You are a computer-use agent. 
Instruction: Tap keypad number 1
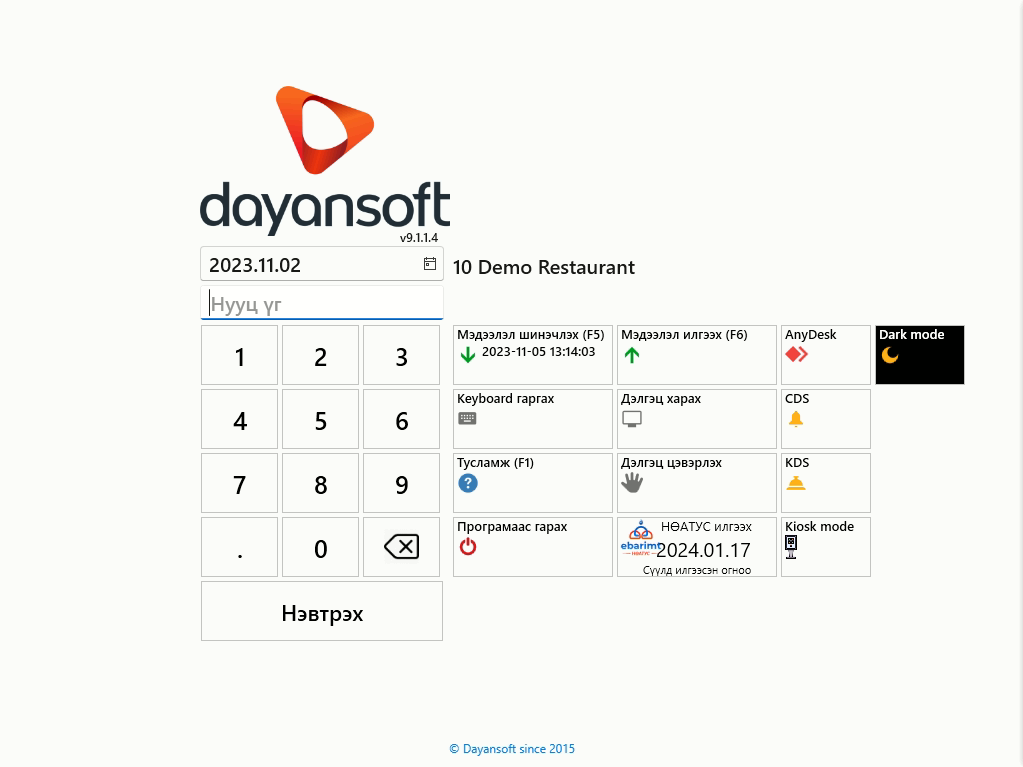[239, 355]
